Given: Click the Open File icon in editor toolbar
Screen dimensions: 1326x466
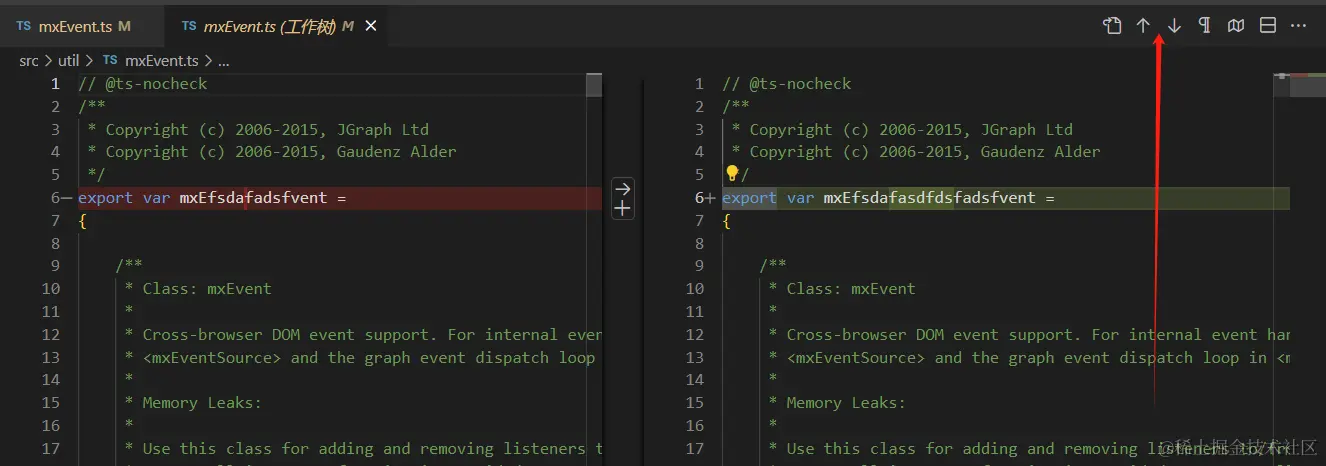Looking at the screenshot, I should [x=1112, y=26].
